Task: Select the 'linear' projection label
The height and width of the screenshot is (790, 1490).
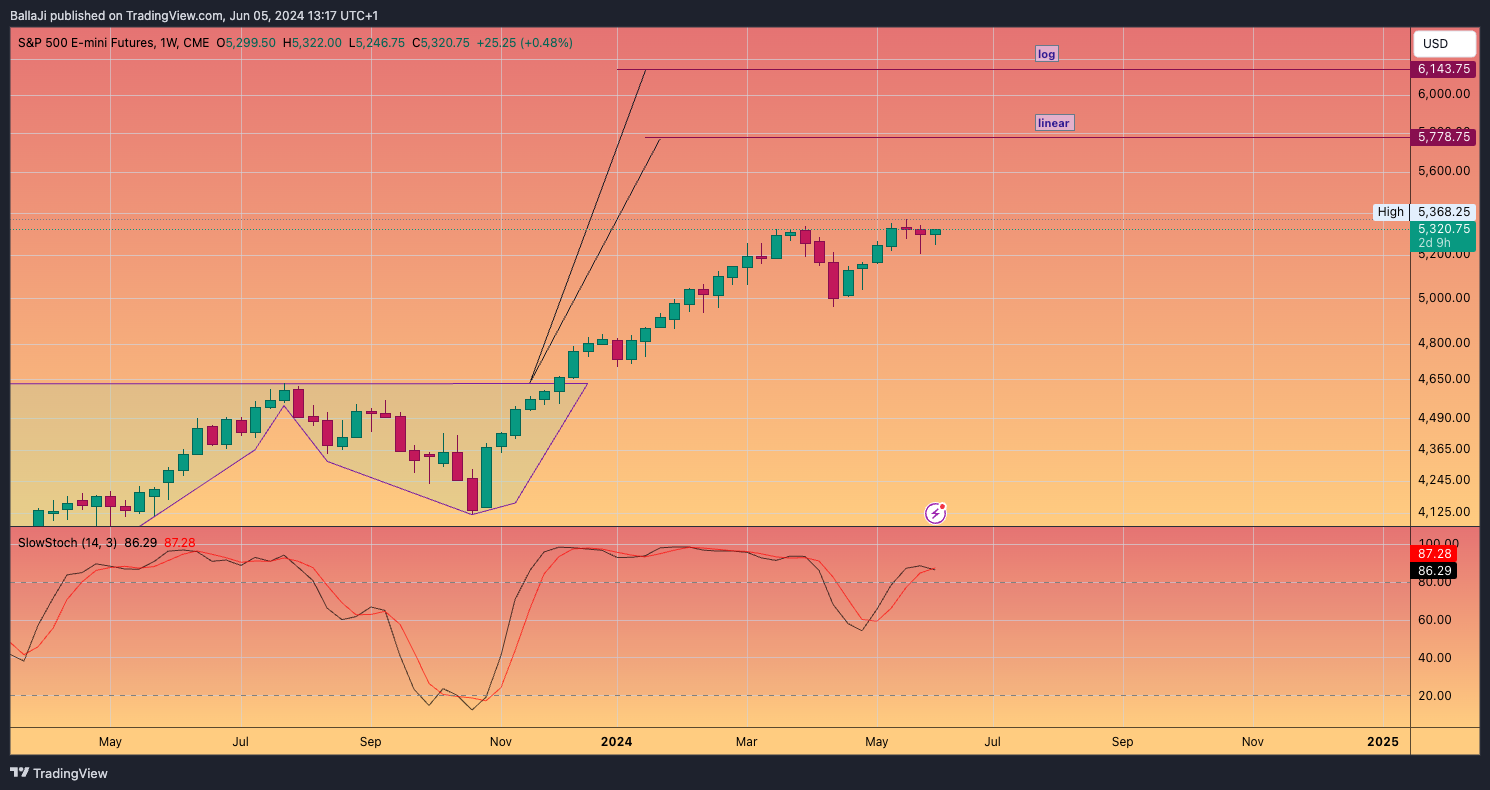Action: click(x=1054, y=123)
